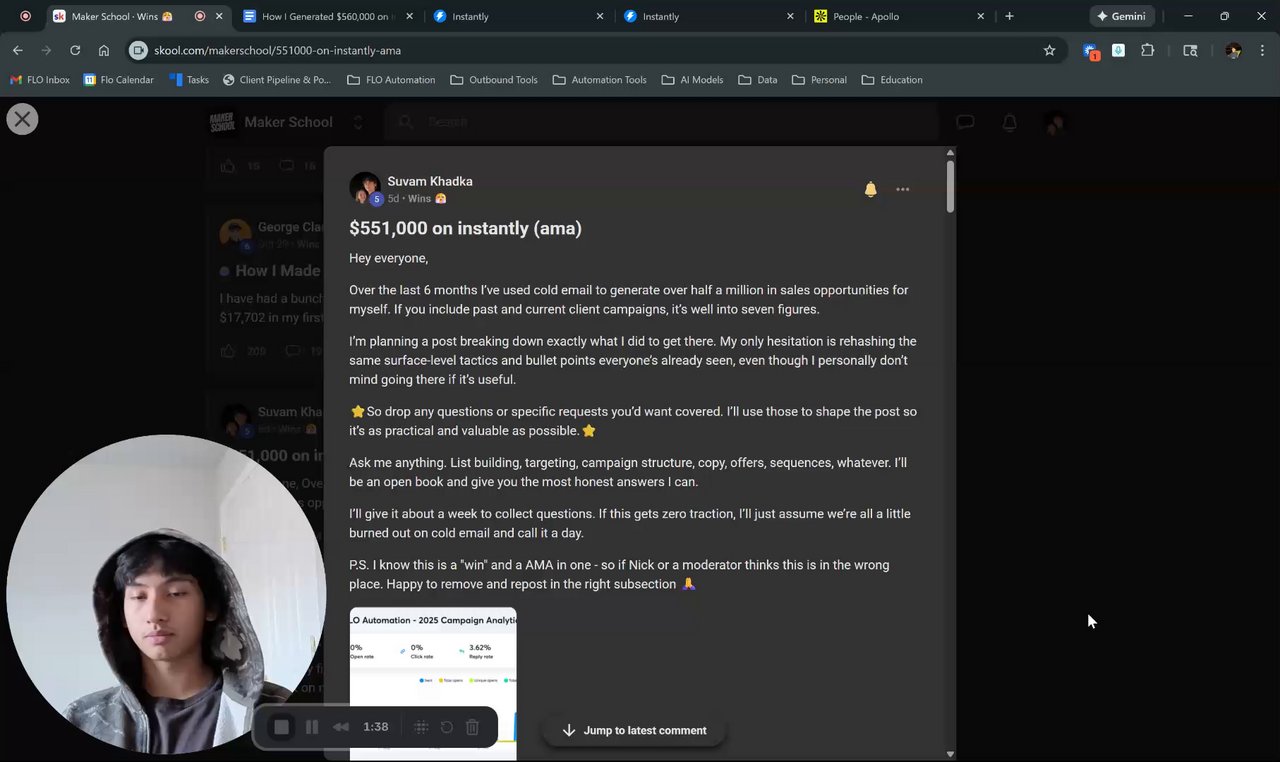Click the $551,000 on instantly (ama) title

click(465, 228)
